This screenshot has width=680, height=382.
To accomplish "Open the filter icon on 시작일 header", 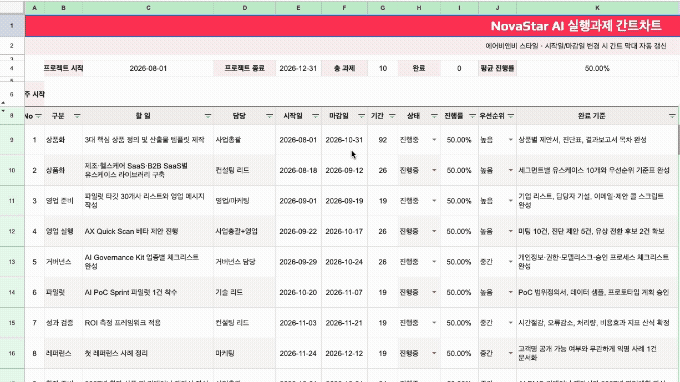I will tap(315, 116).
